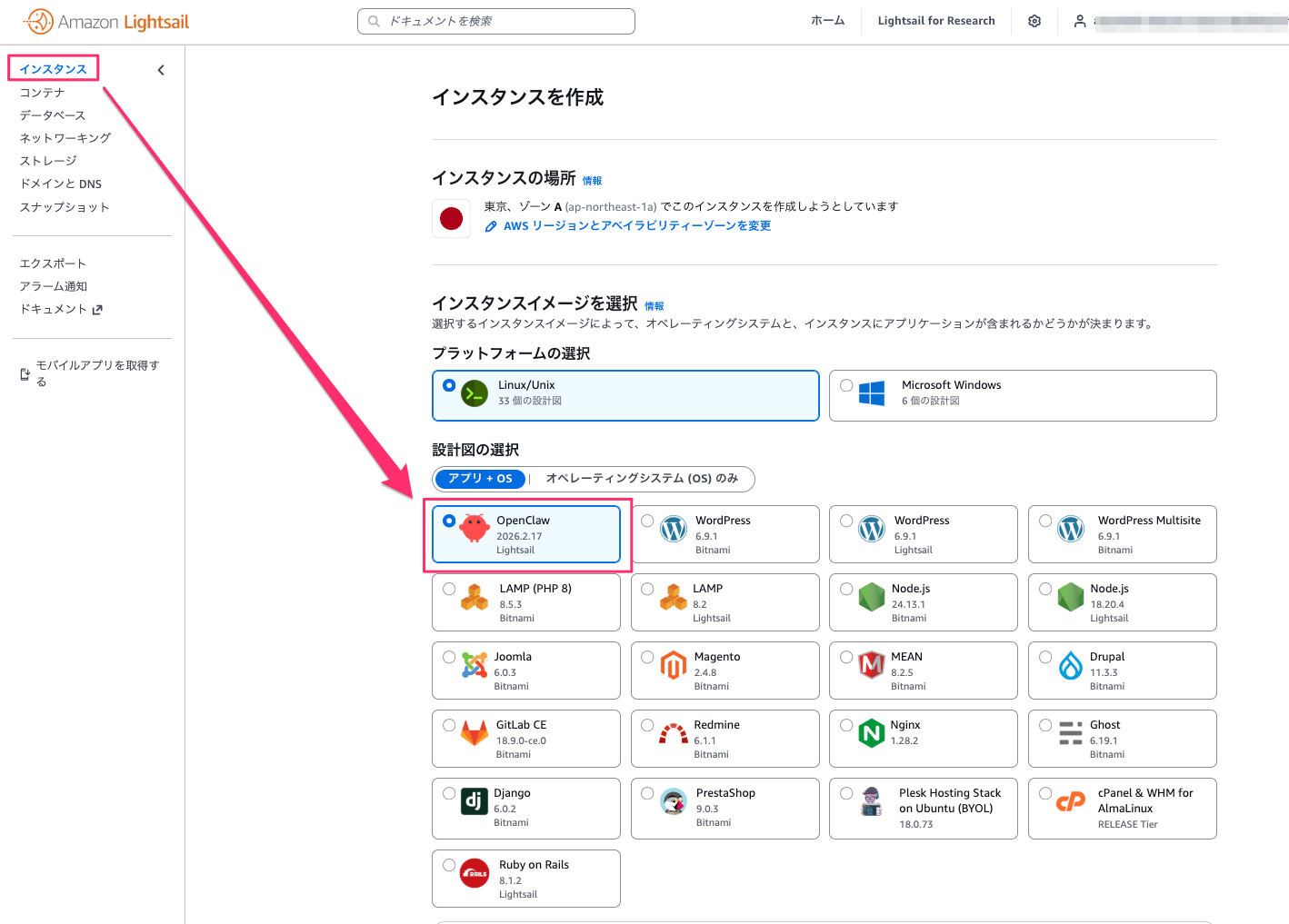
Task: Click モバイルアプリを取得する in the sidebar
Action: coord(96,373)
